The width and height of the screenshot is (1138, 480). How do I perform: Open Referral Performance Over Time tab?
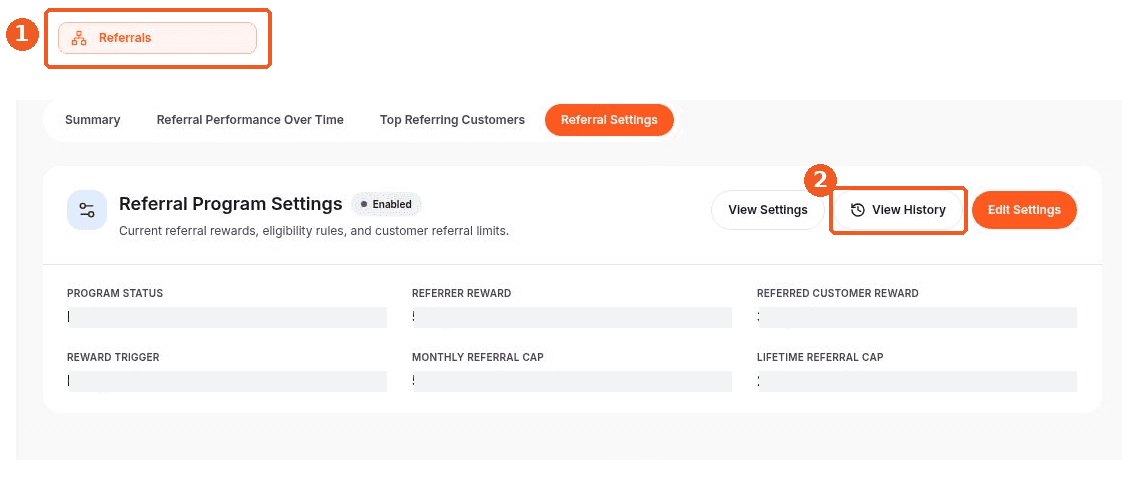(x=250, y=120)
